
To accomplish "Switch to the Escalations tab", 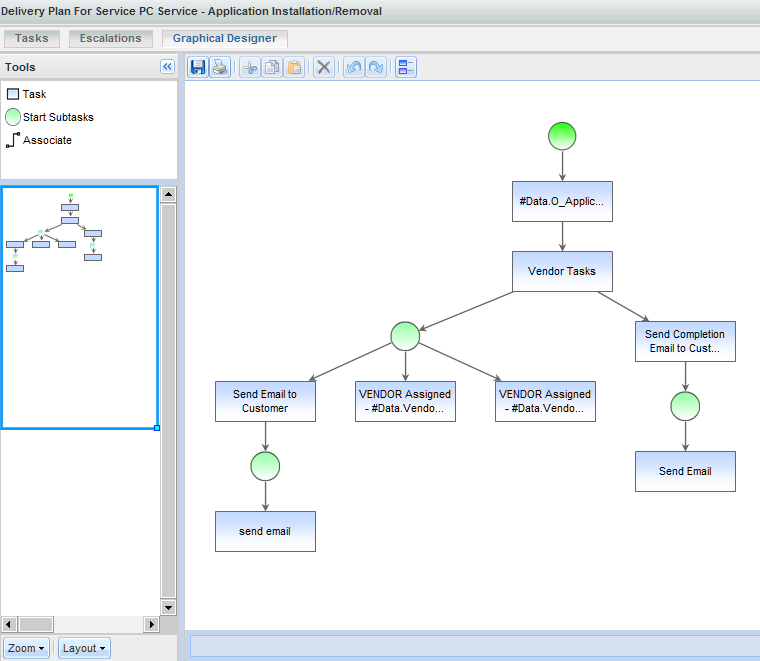I will coord(111,39).
